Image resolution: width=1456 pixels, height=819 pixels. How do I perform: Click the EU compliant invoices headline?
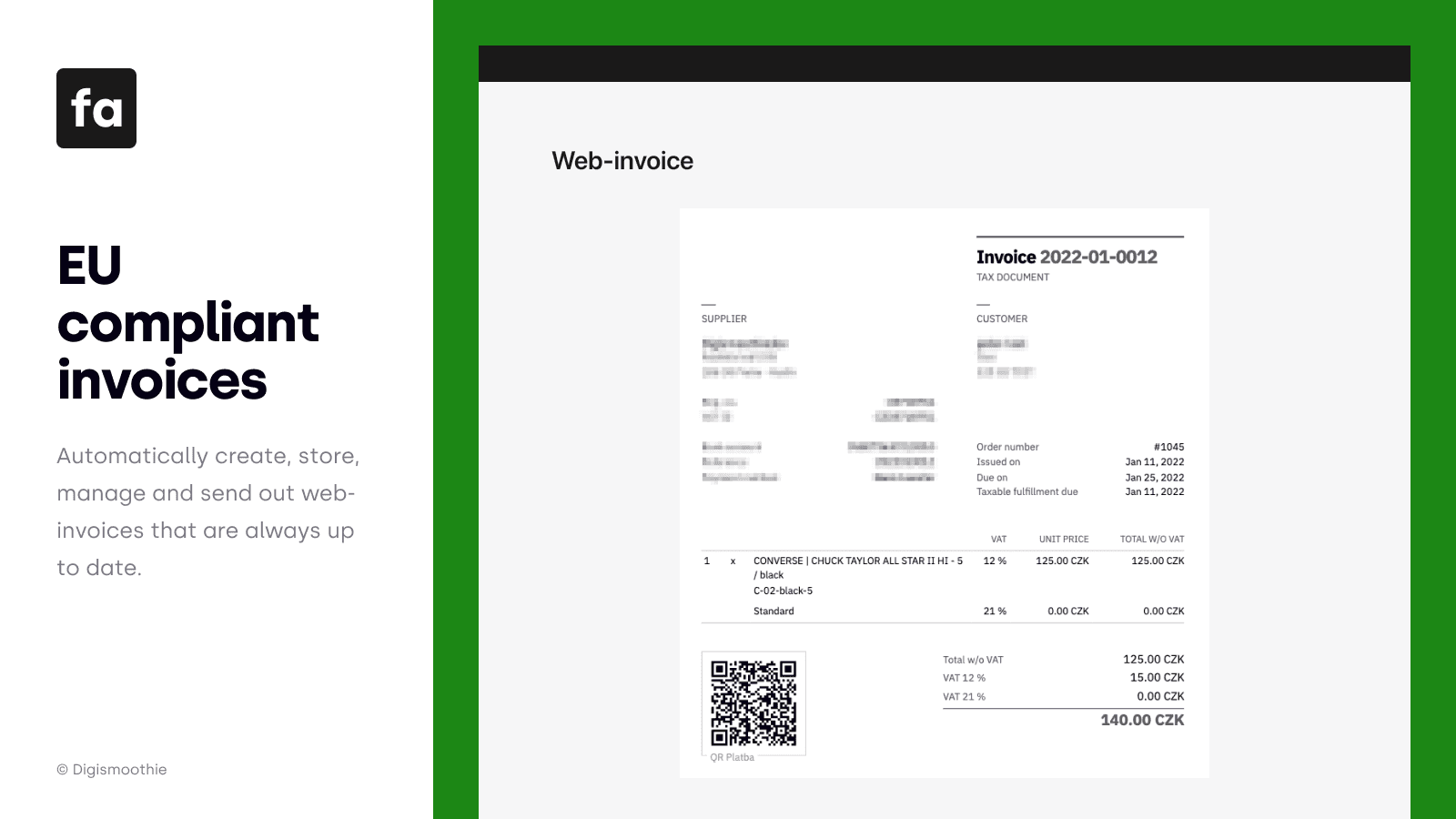click(x=187, y=324)
